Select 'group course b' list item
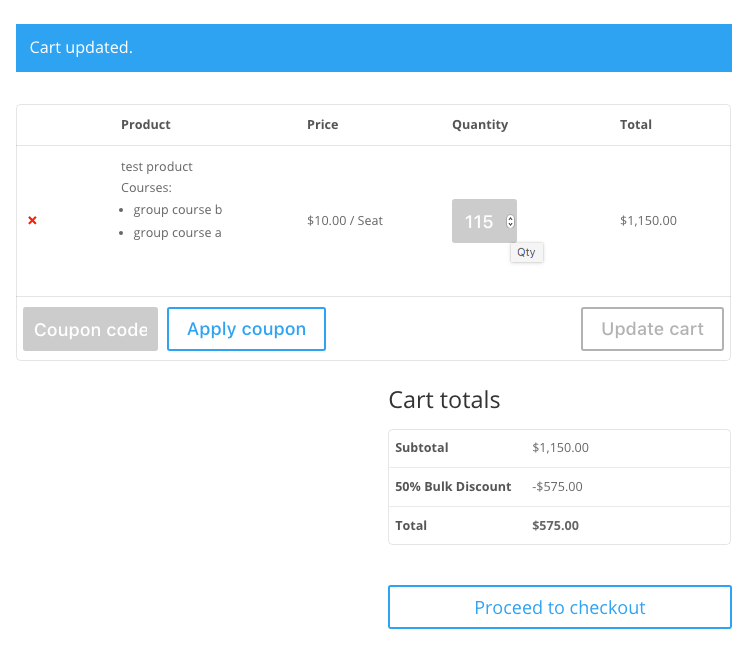The image size is (751, 652). [178, 210]
